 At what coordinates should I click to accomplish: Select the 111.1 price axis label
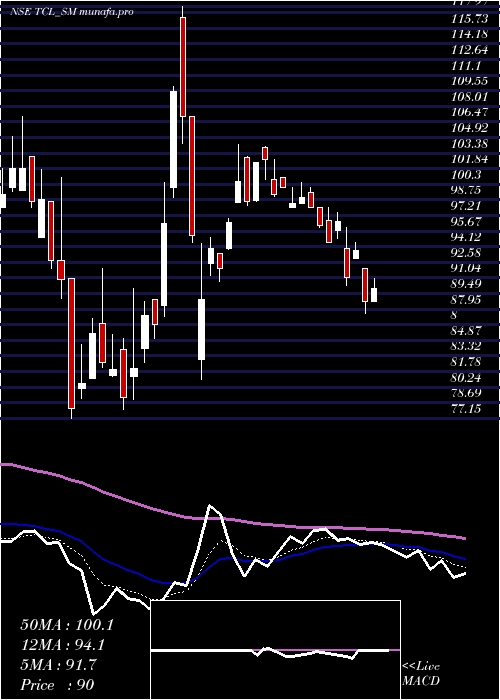click(466, 66)
